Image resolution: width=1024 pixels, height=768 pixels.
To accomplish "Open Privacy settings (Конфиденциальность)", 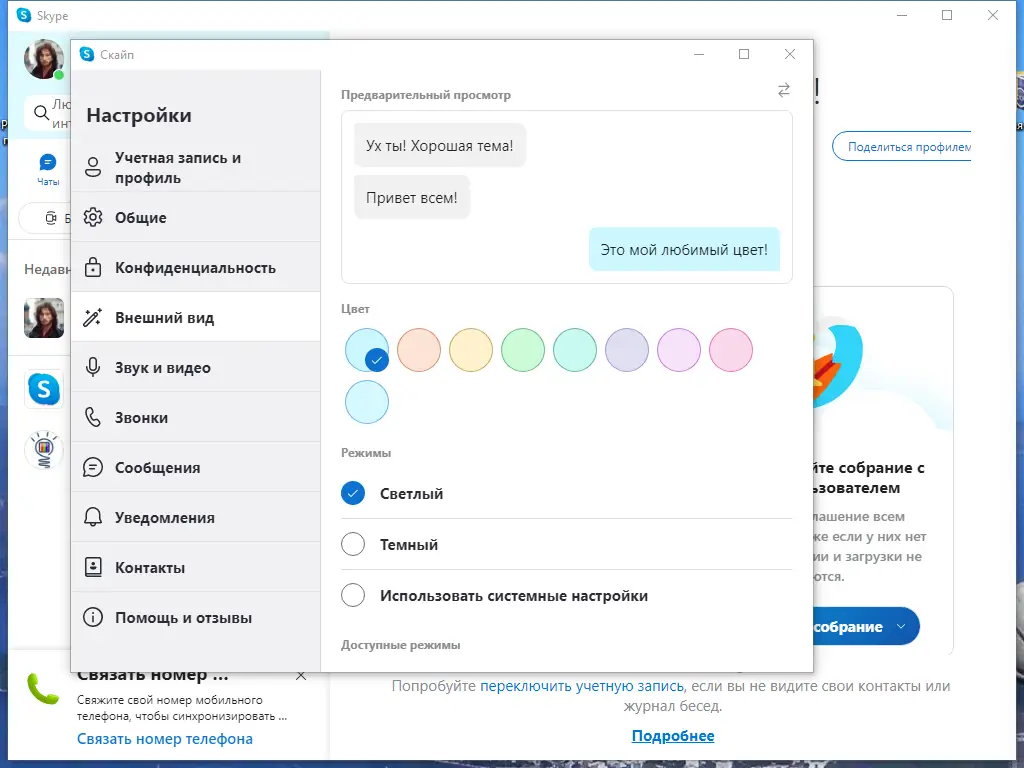I will [x=195, y=267].
